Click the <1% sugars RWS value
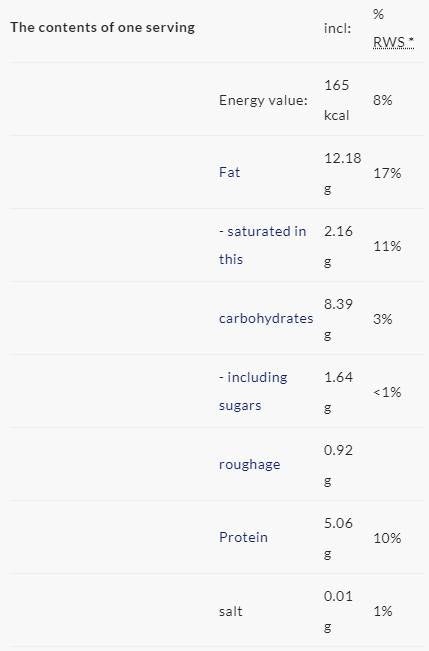The height and width of the screenshot is (651, 429). click(x=387, y=392)
